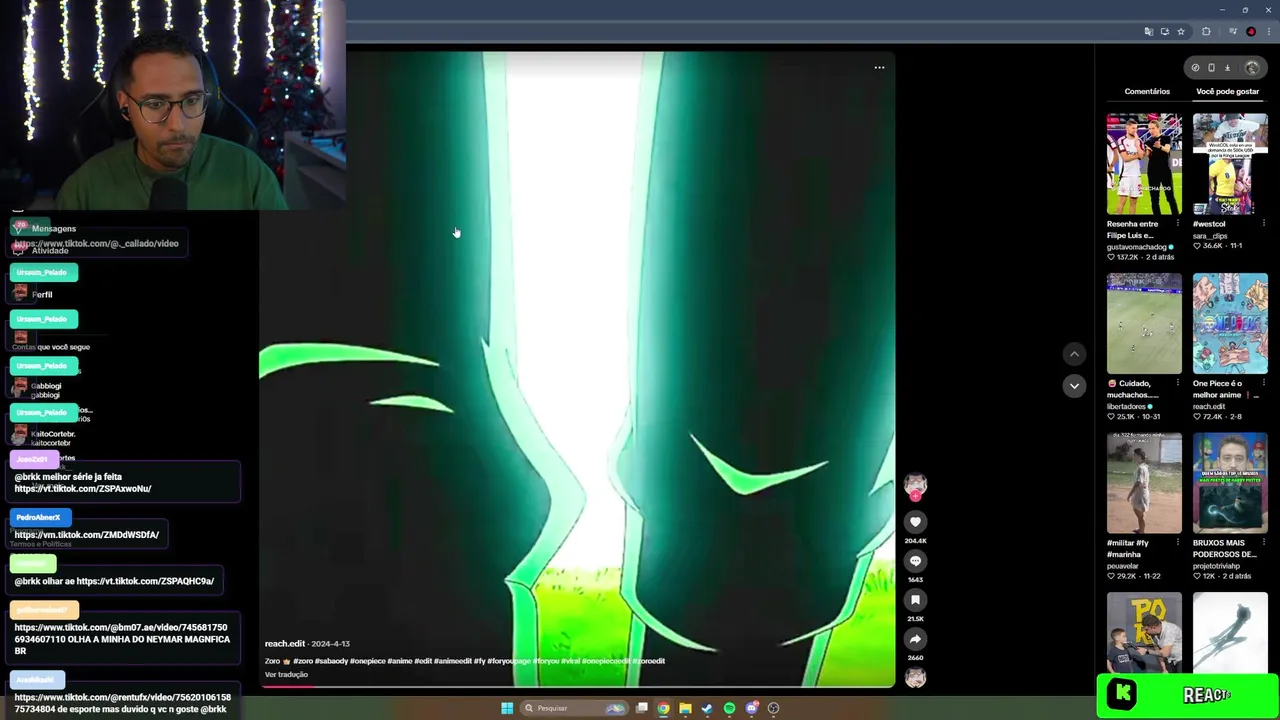Open the Resenha entre Filipe Luís video thumbnail
This screenshot has width=1280, height=720.
pyautogui.click(x=1144, y=164)
